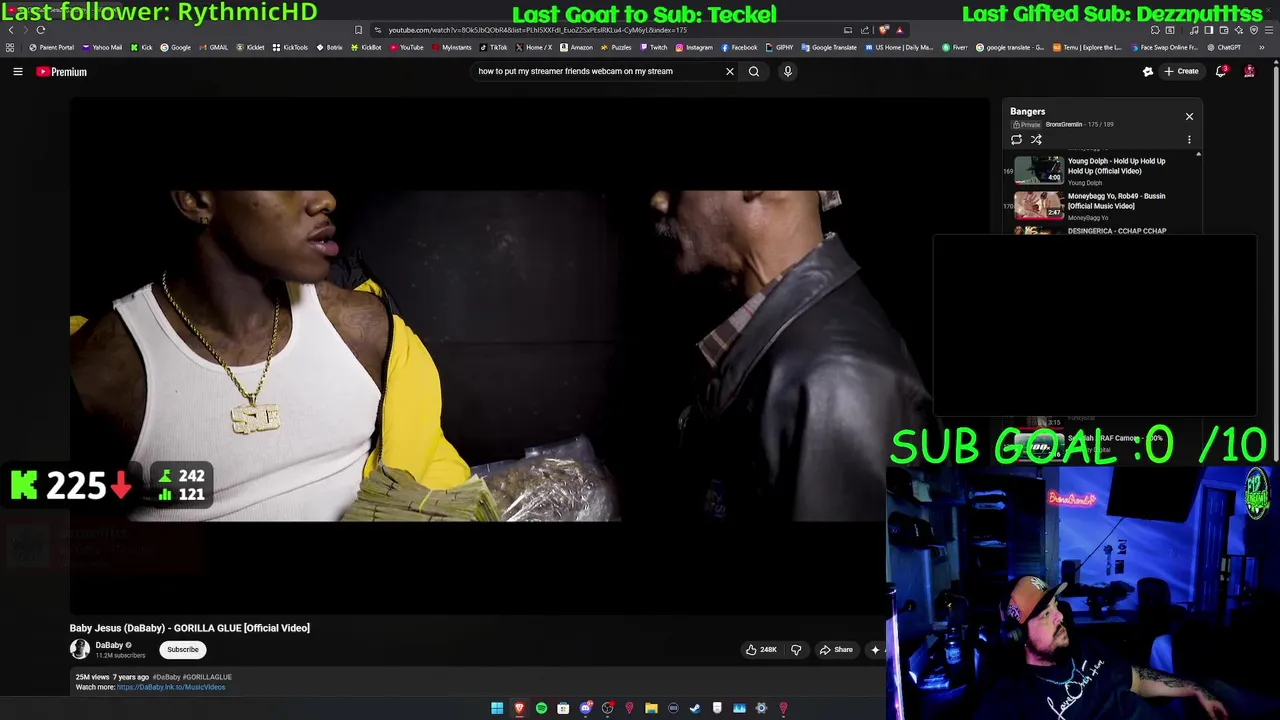Viewport: 1280px width, 720px height.
Task: Reload the page with refresh icon
Action: 41,30
